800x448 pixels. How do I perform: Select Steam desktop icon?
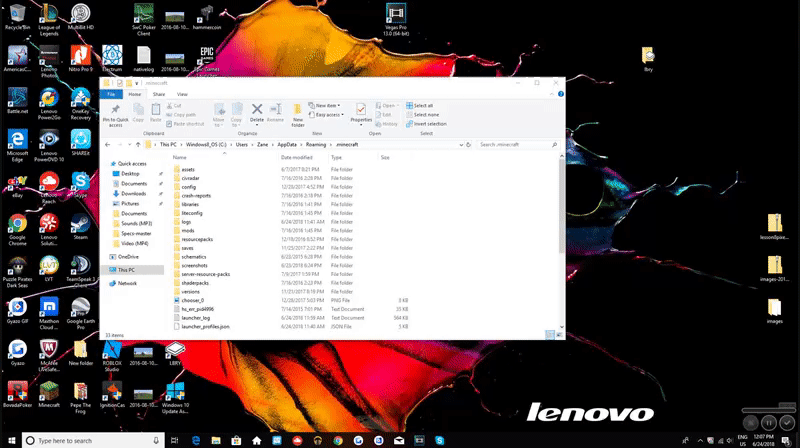click(81, 227)
